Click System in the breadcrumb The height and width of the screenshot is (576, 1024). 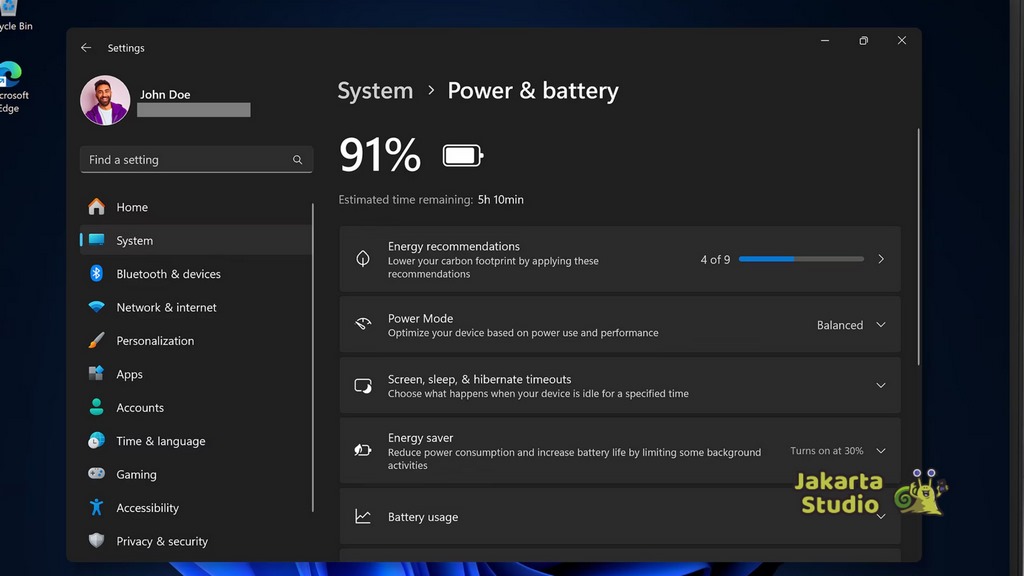pyautogui.click(x=375, y=91)
